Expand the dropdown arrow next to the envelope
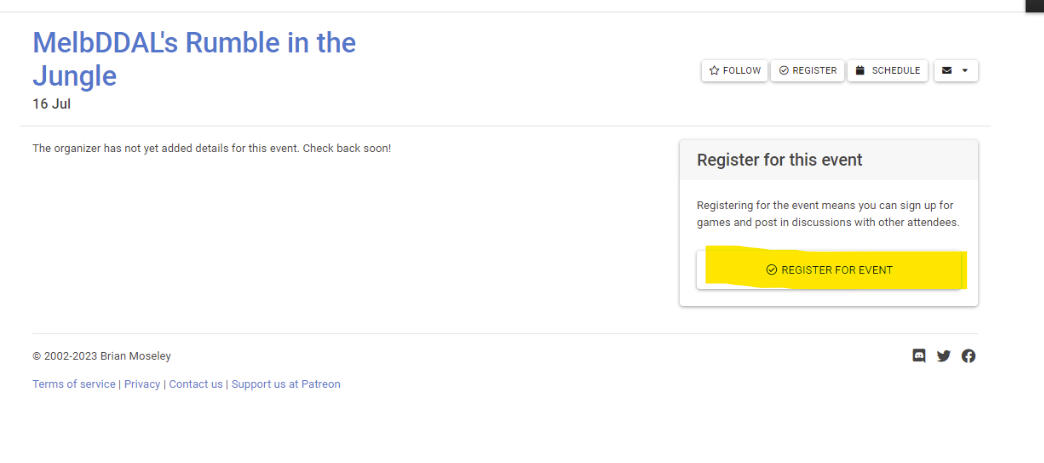The width and height of the screenshot is (1044, 463). click(x=965, y=71)
